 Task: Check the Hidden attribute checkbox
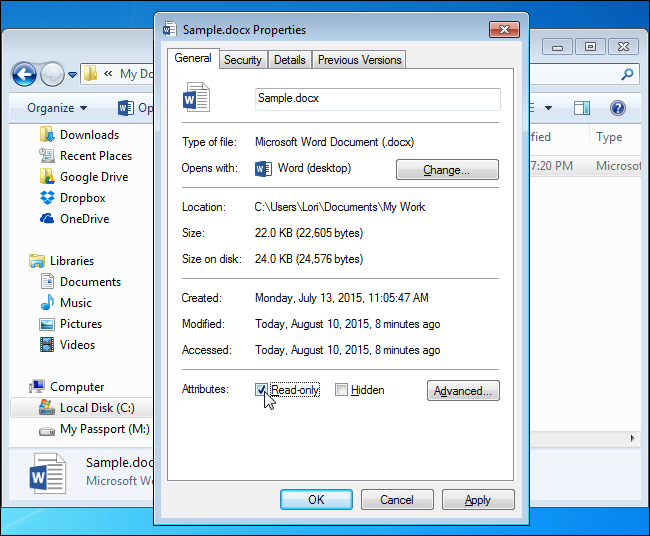click(x=341, y=390)
